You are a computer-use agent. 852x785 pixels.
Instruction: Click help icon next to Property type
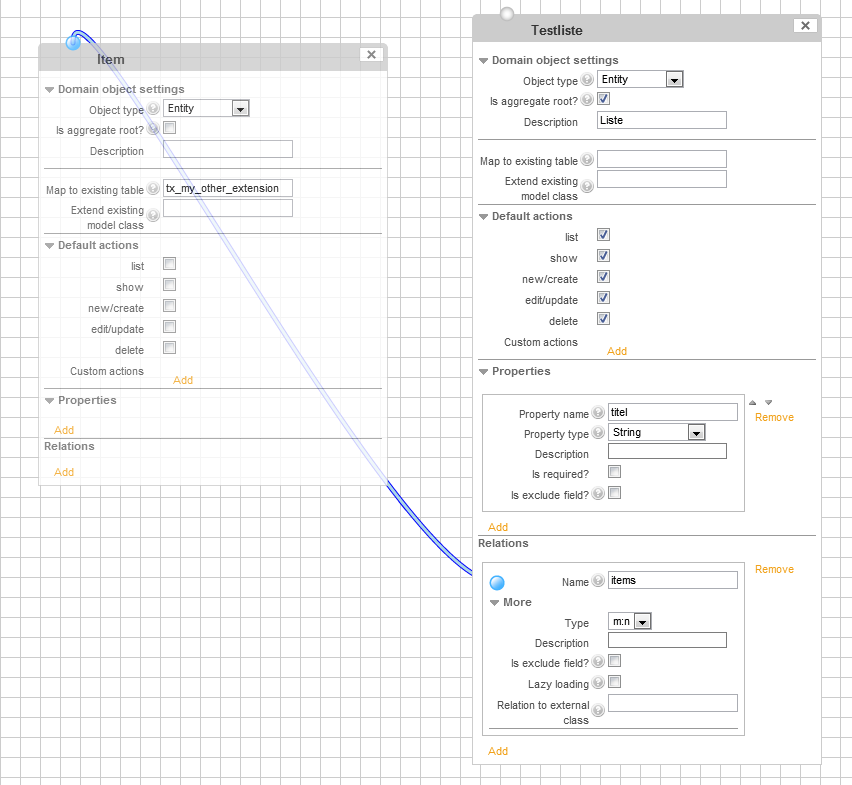(598, 432)
